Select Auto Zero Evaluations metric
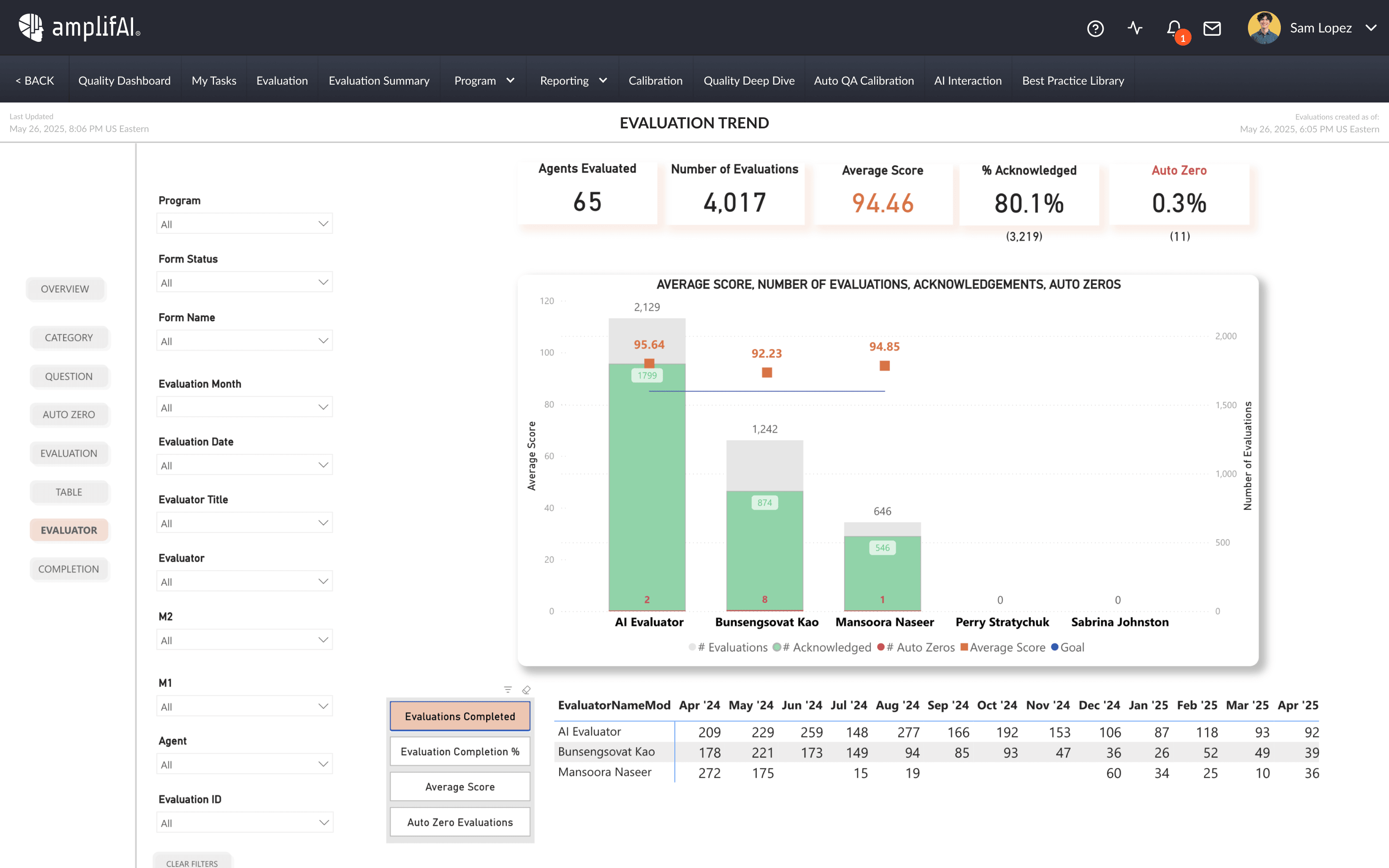Image resolution: width=1389 pixels, height=868 pixels. coord(460,822)
